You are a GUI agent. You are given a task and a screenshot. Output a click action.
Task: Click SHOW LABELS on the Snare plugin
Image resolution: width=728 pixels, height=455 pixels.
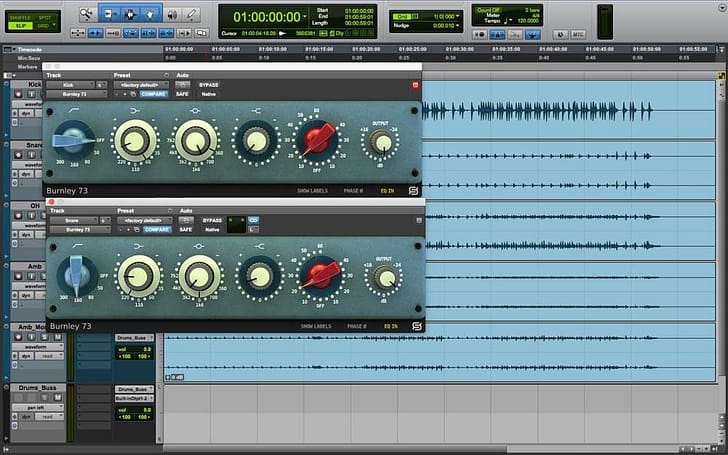(314, 325)
